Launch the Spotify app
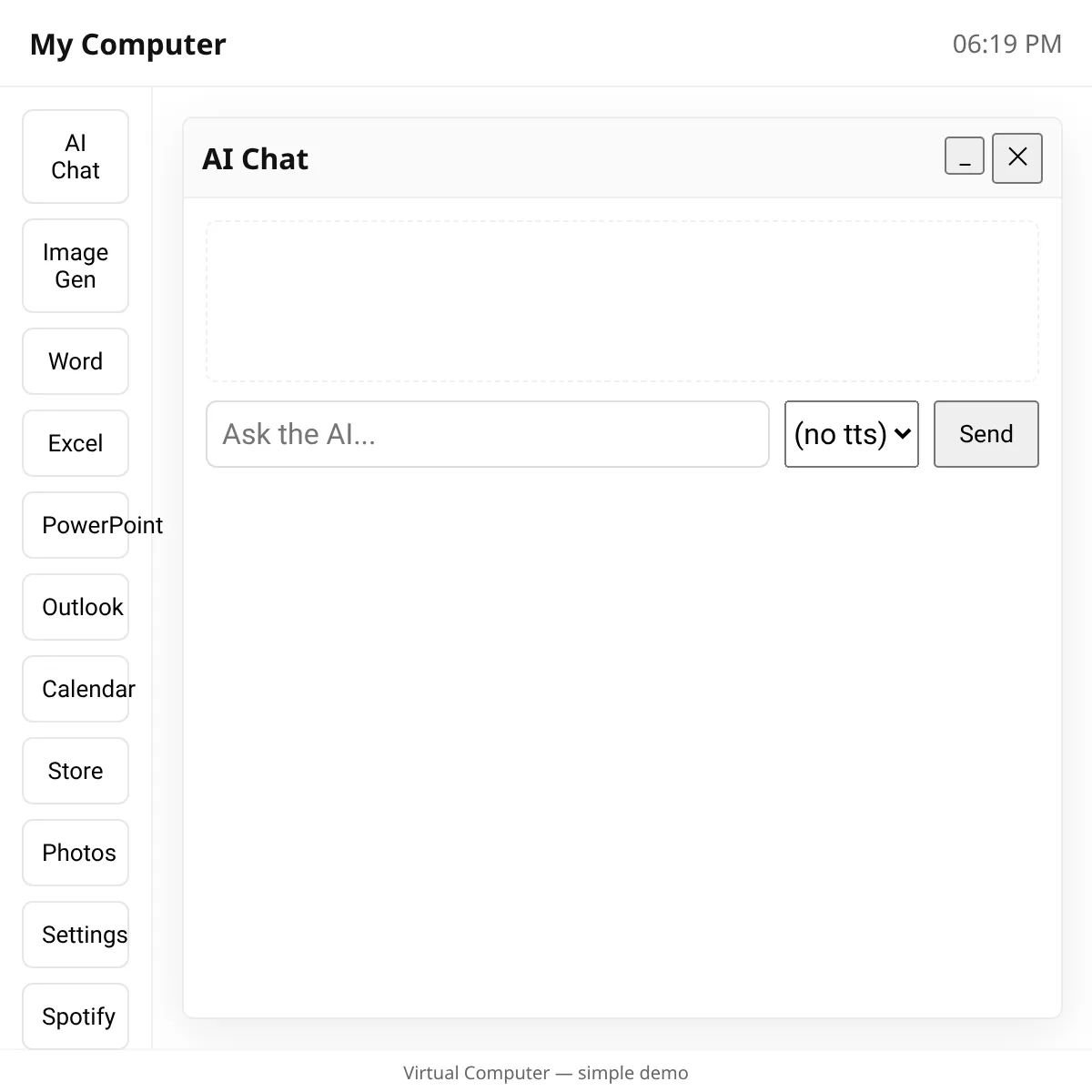The image size is (1092, 1092). [76, 1016]
